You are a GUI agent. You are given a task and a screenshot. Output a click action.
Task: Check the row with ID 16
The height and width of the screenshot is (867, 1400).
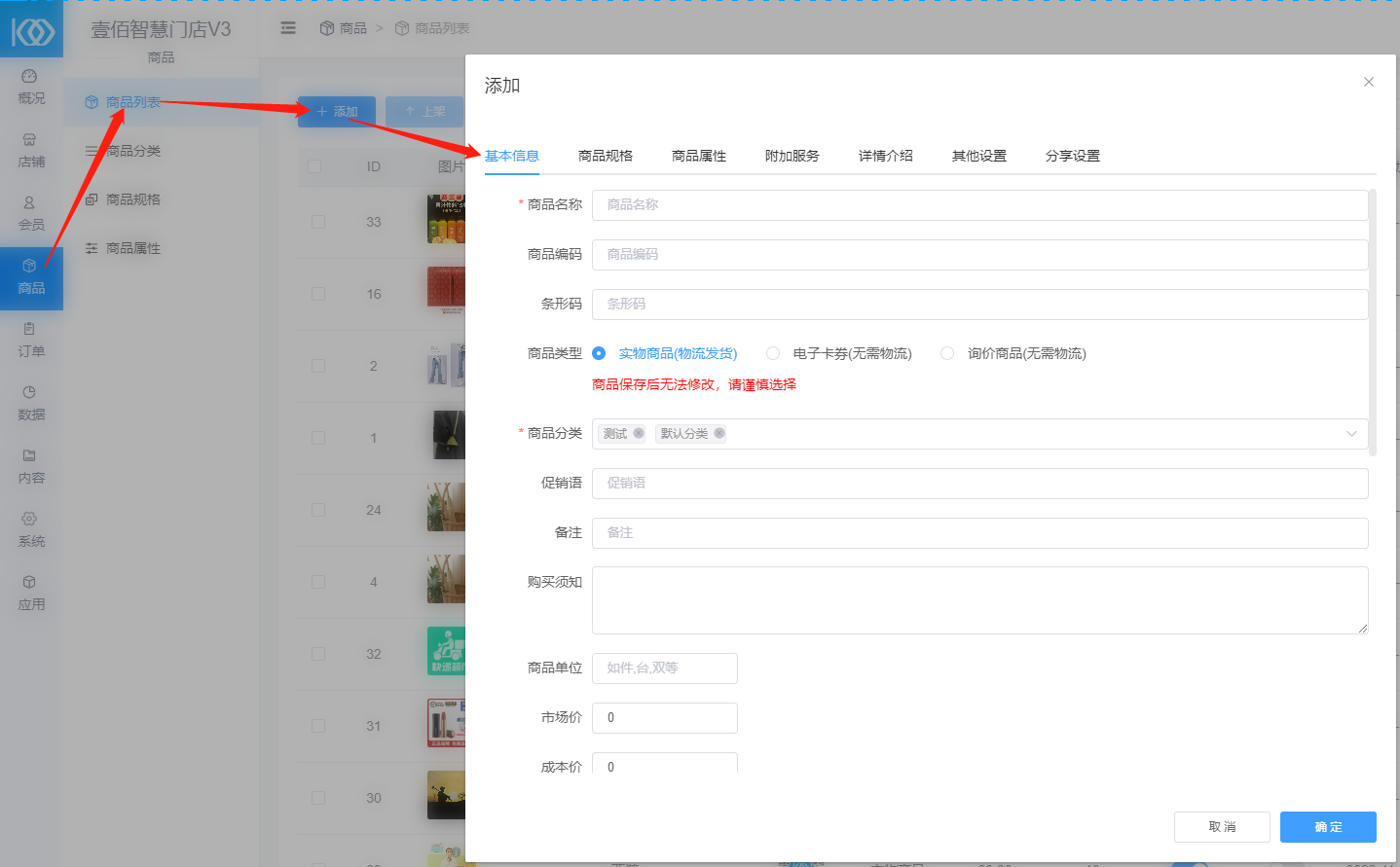point(318,294)
